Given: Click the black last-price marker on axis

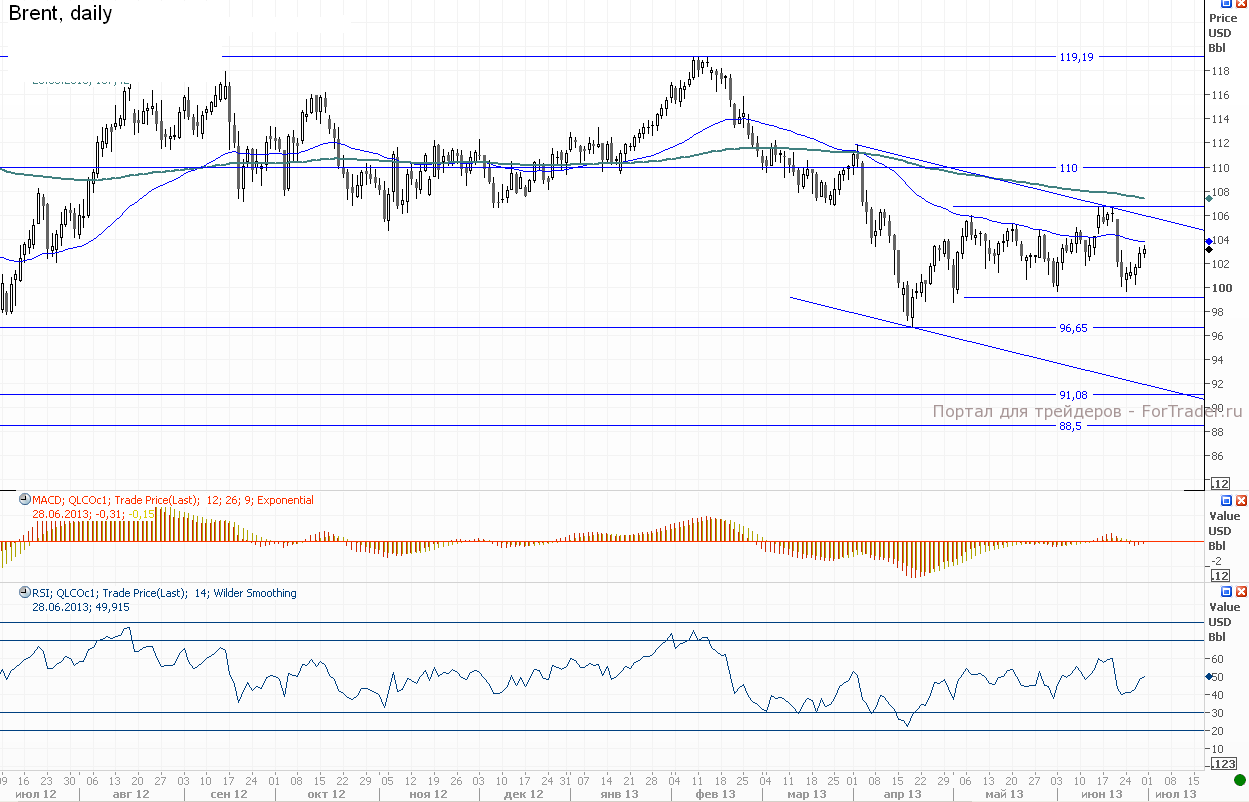Looking at the screenshot, I should 1209,249.
